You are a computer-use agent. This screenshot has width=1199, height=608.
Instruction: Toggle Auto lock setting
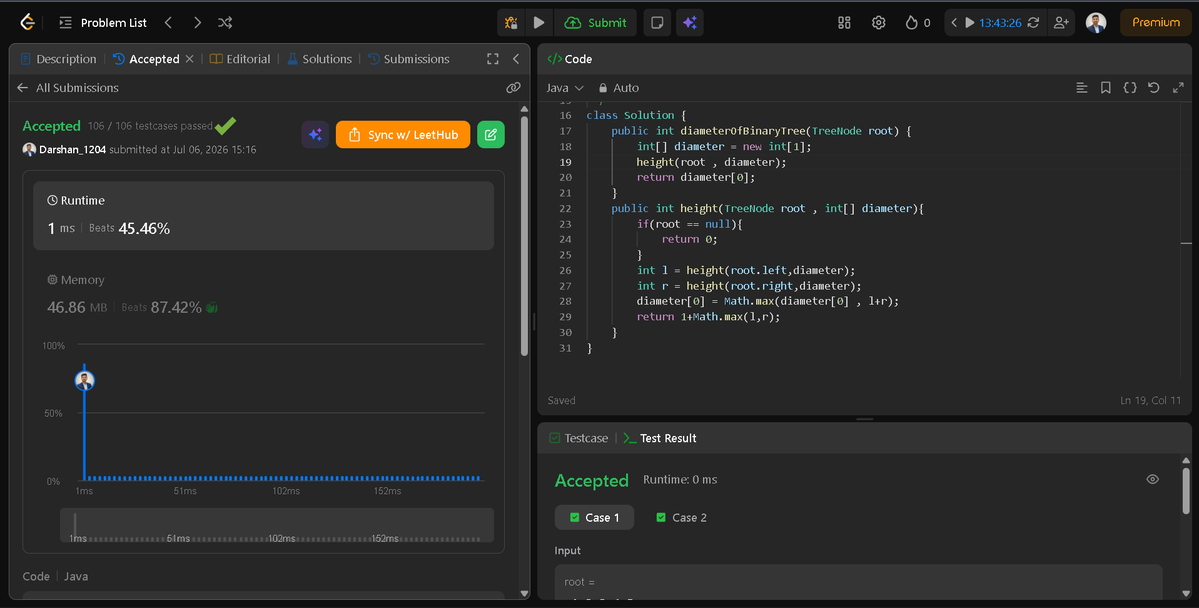619,88
